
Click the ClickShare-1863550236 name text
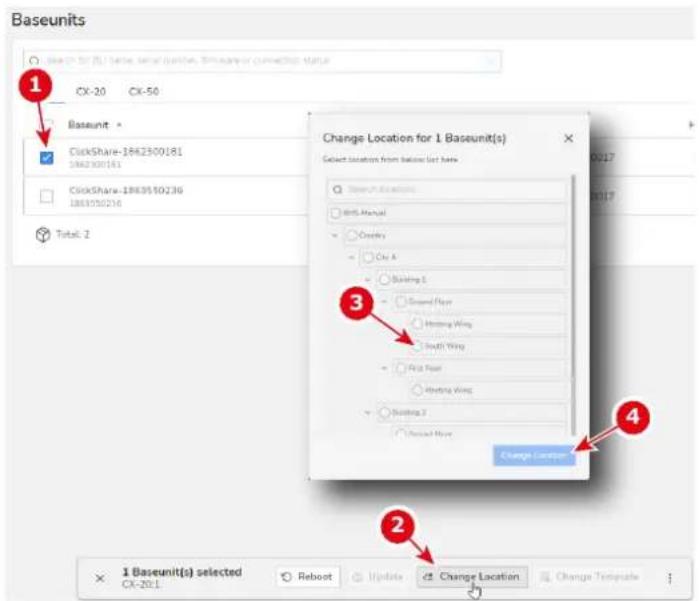pos(126,190)
